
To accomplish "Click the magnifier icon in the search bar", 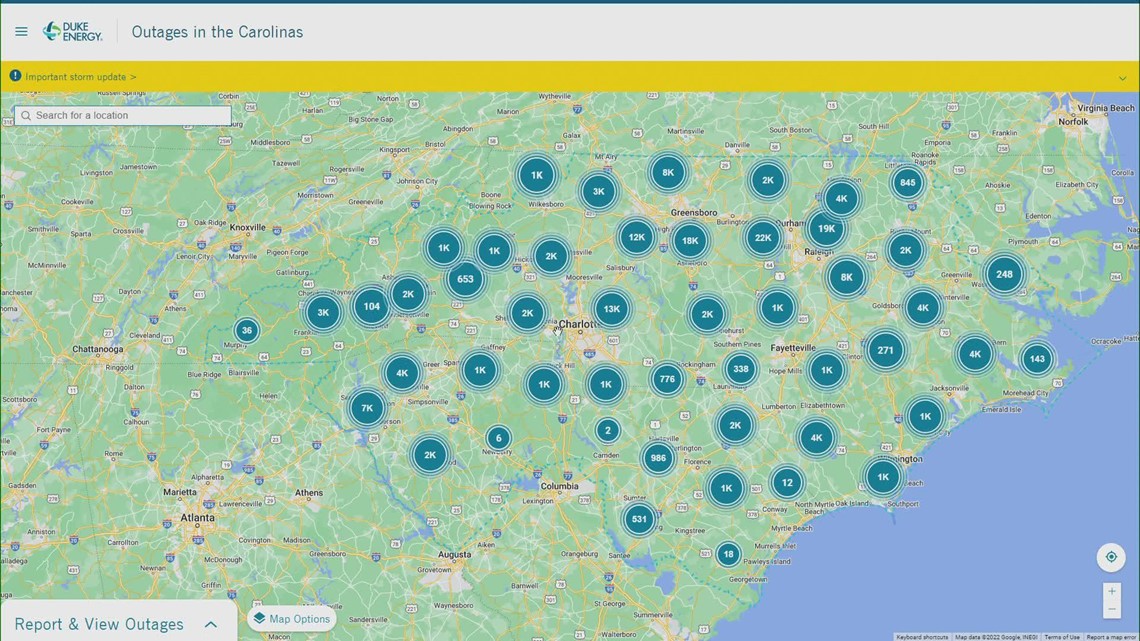I will 25,115.
